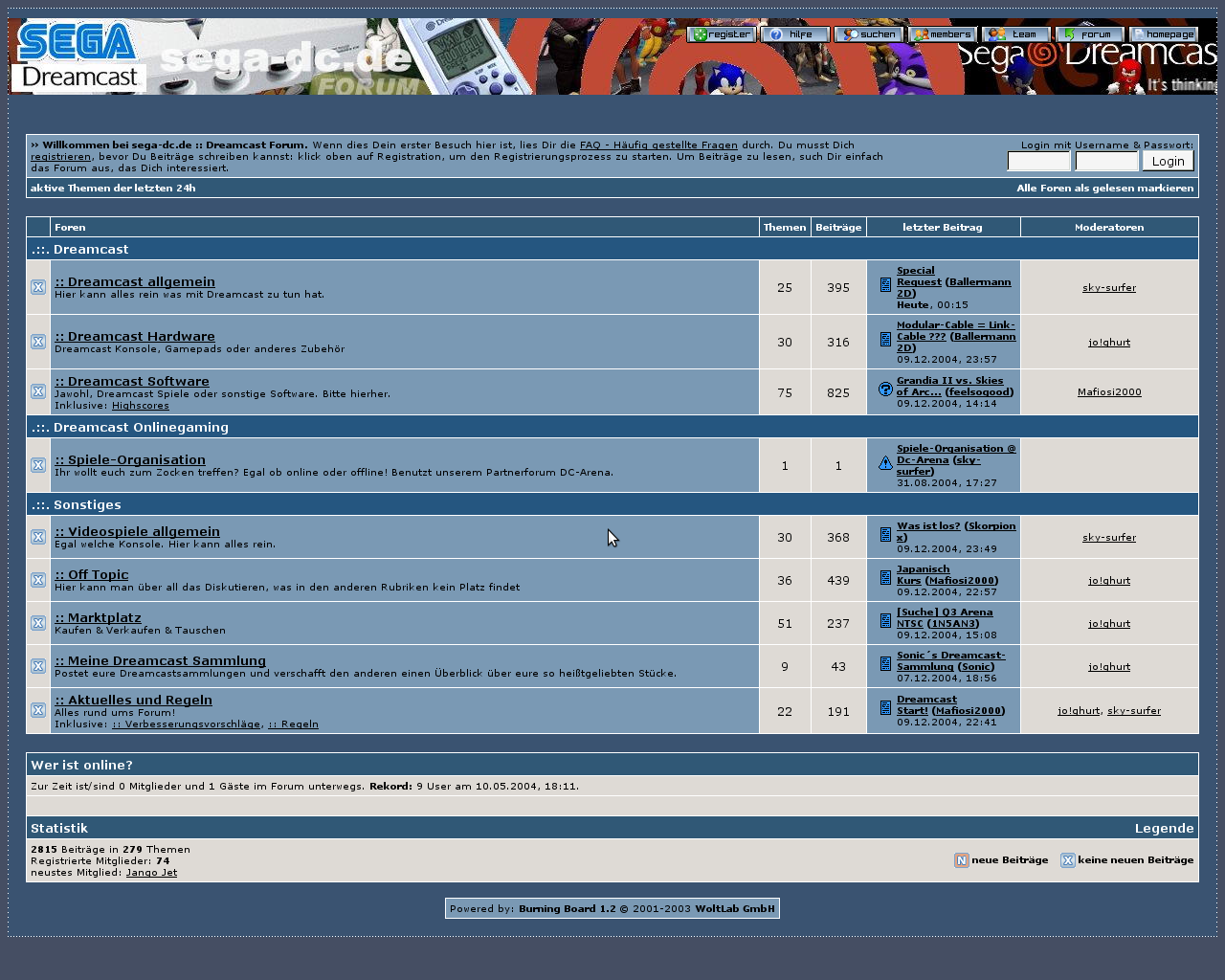Open the members list button
This screenshot has height=980, width=1225.
[942, 34]
